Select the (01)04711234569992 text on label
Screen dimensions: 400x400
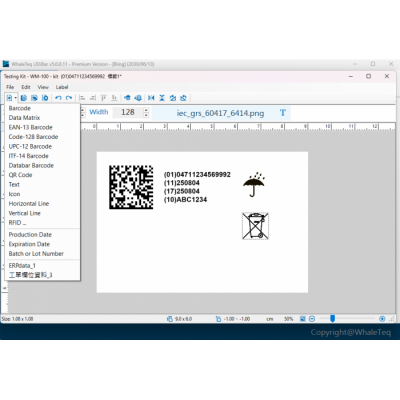click(197, 174)
